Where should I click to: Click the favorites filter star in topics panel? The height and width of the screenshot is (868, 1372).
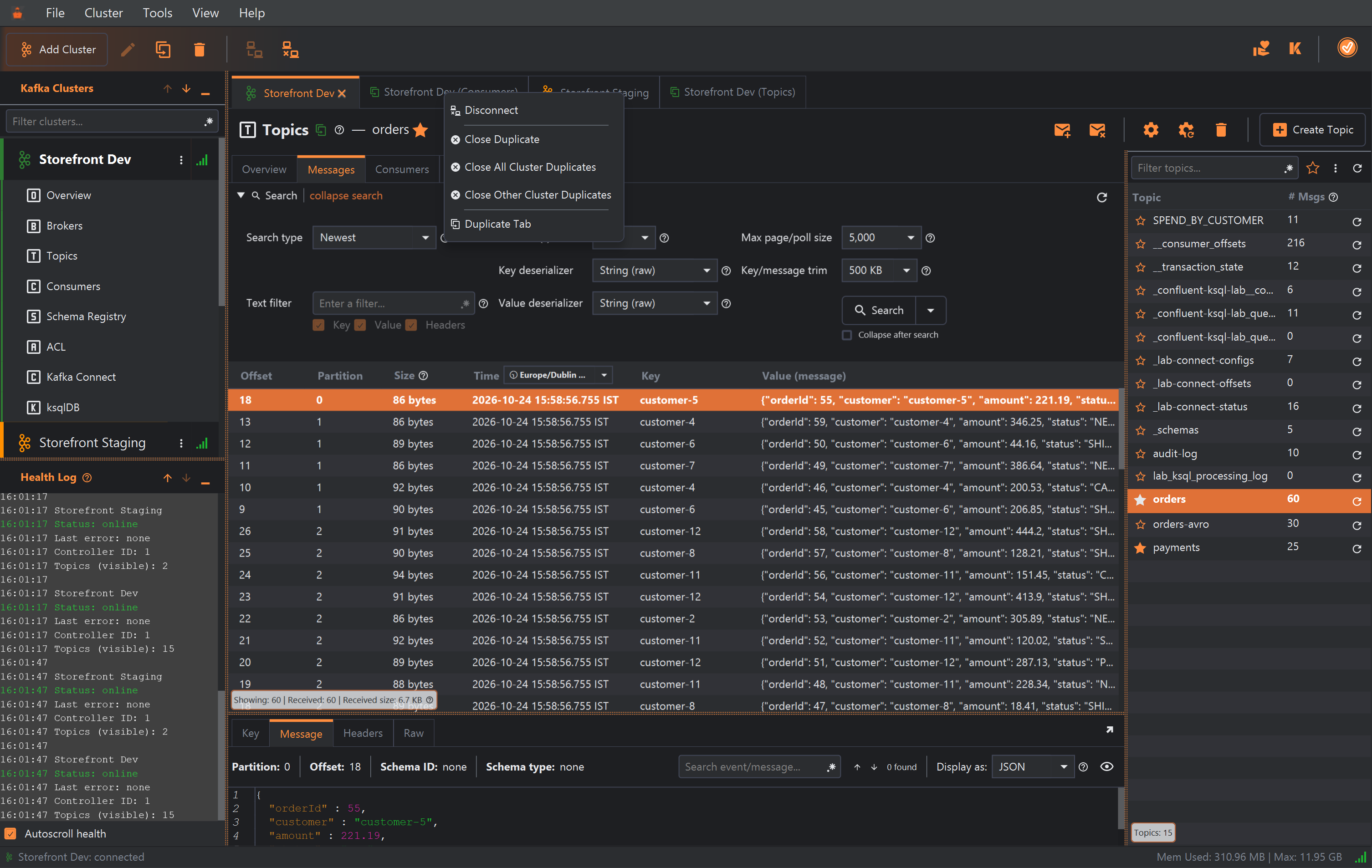1313,168
